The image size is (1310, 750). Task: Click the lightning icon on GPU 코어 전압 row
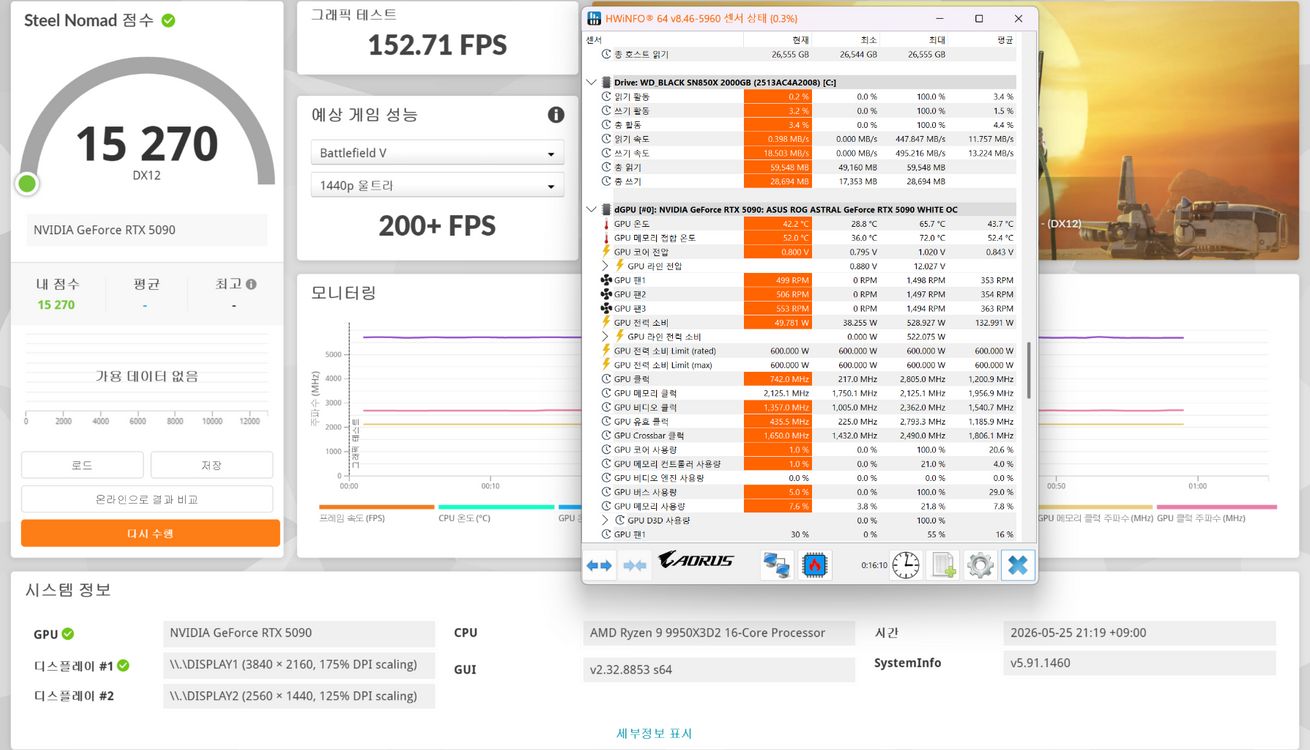tap(606, 252)
